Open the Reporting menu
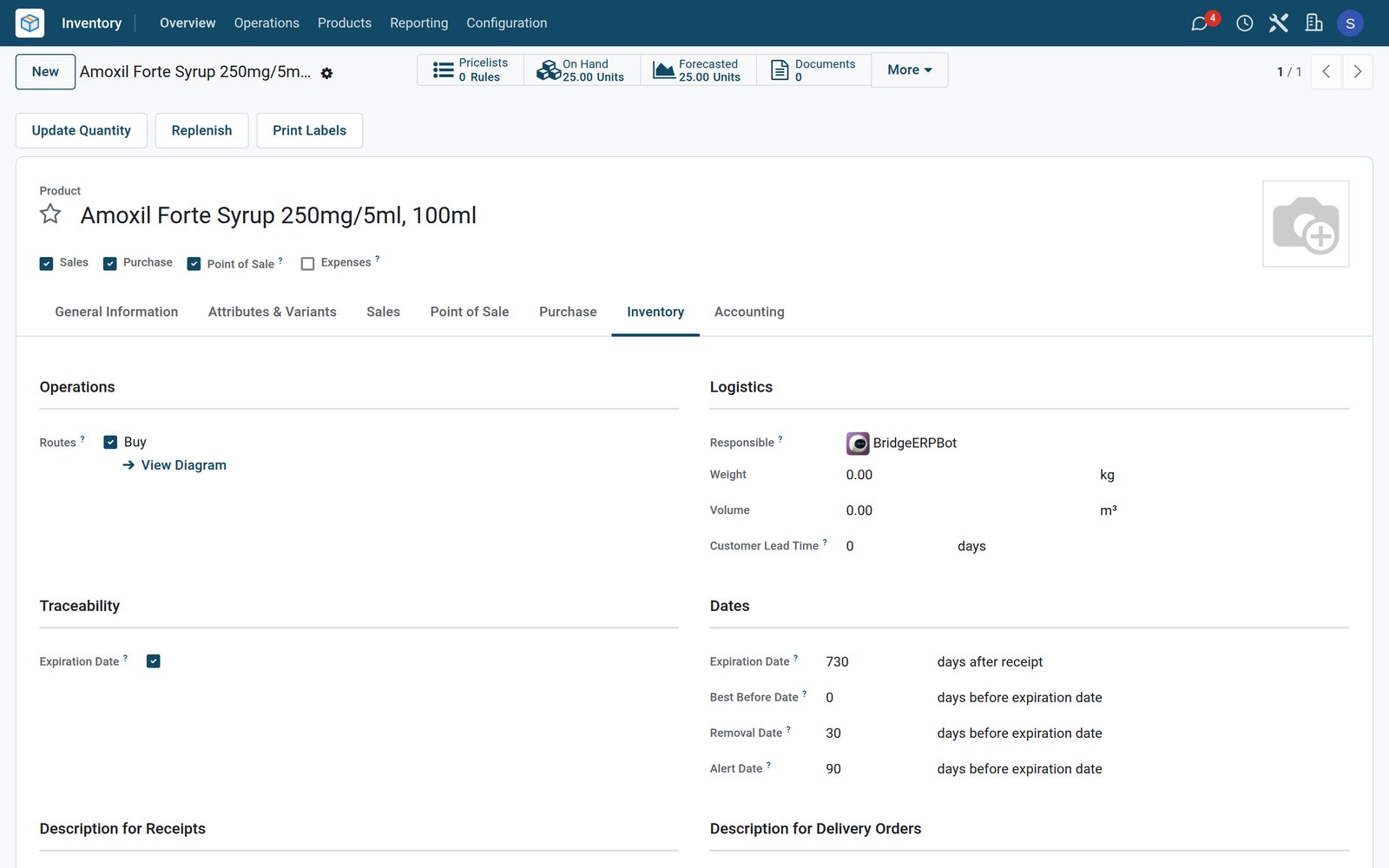The image size is (1389, 868). coord(419,23)
